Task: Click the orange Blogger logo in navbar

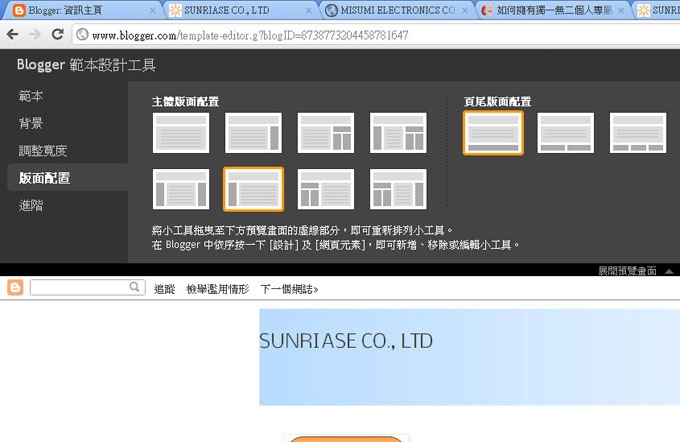Action: (x=15, y=288)
